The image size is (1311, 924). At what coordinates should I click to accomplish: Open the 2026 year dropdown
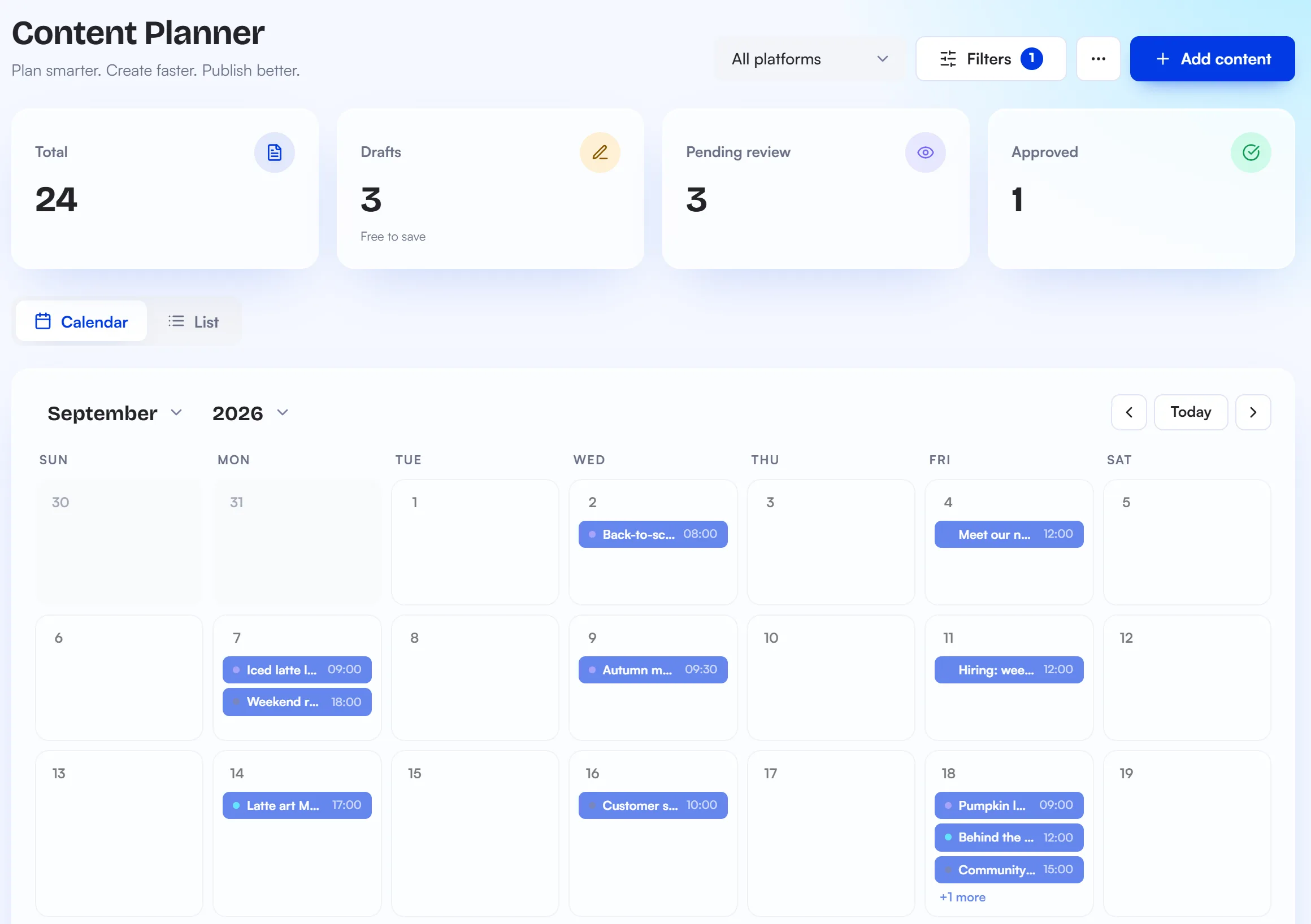250,413
